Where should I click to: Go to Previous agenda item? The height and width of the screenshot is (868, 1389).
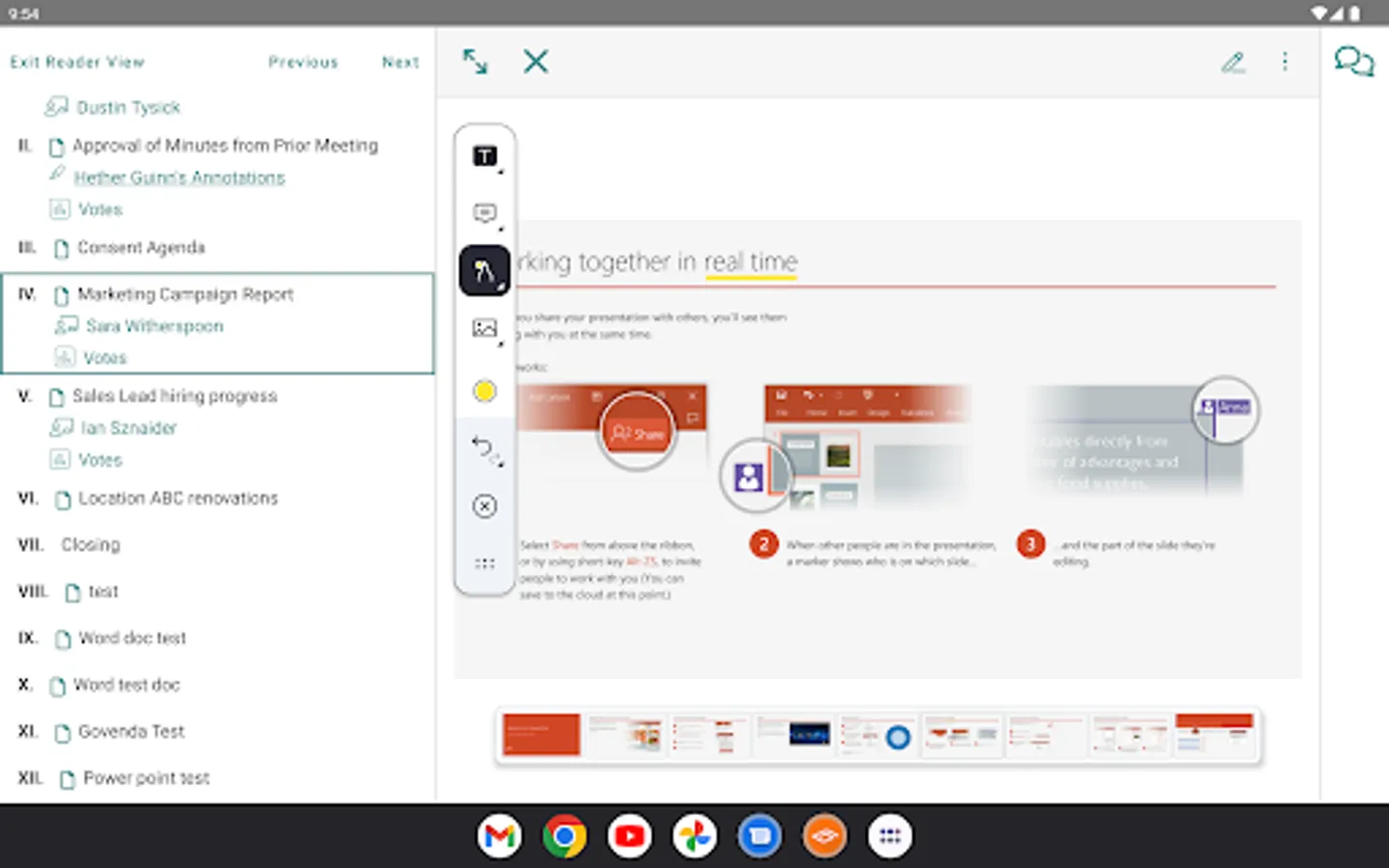point(303,62)
